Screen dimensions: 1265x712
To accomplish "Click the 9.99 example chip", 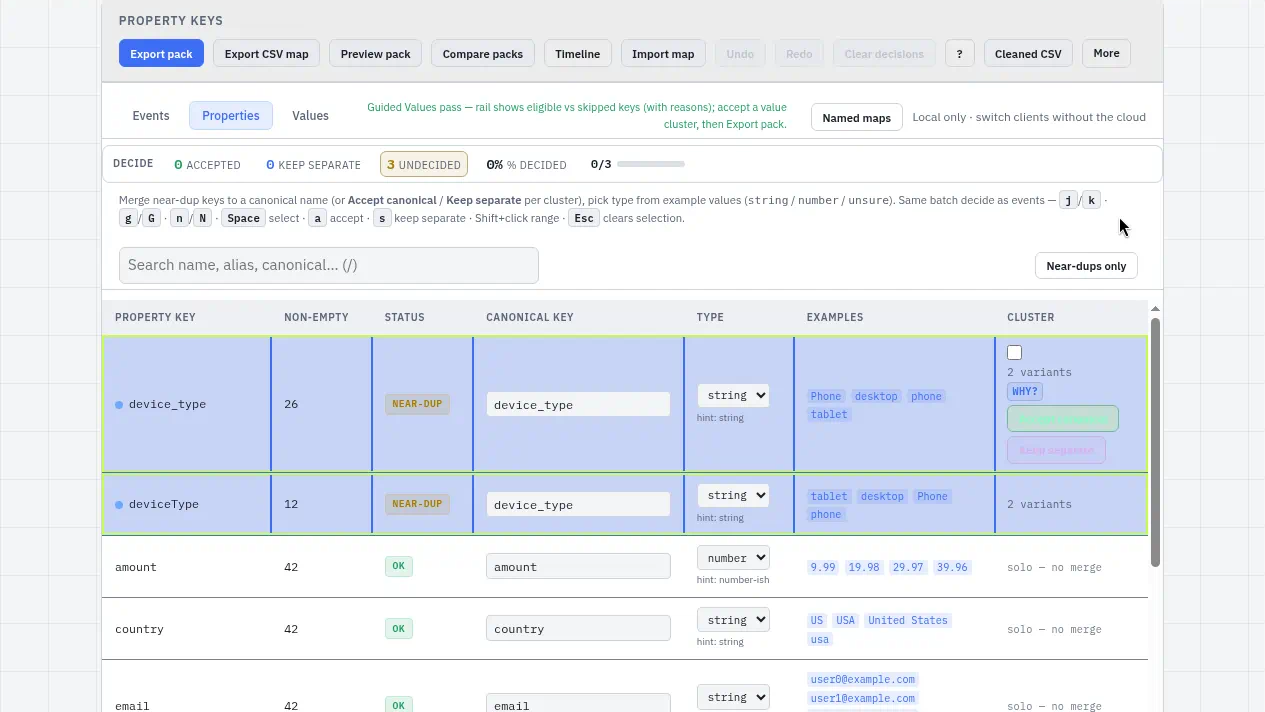I will 823,567.
